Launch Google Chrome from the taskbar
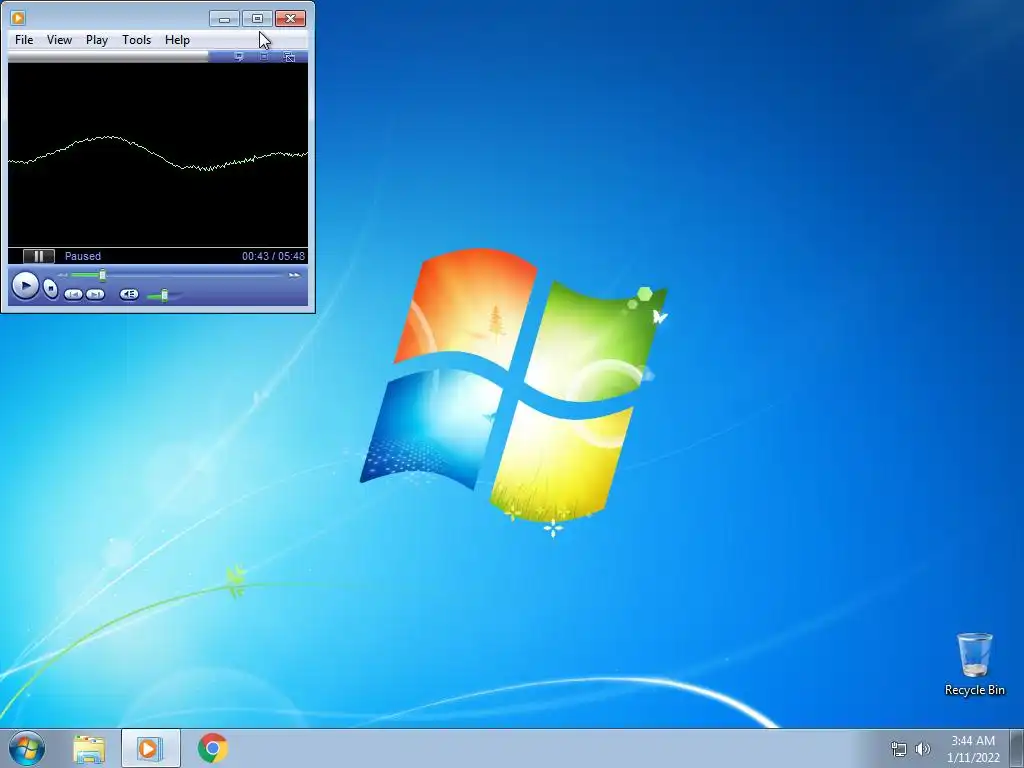1024x768 pixels. [x=213, y=748]
